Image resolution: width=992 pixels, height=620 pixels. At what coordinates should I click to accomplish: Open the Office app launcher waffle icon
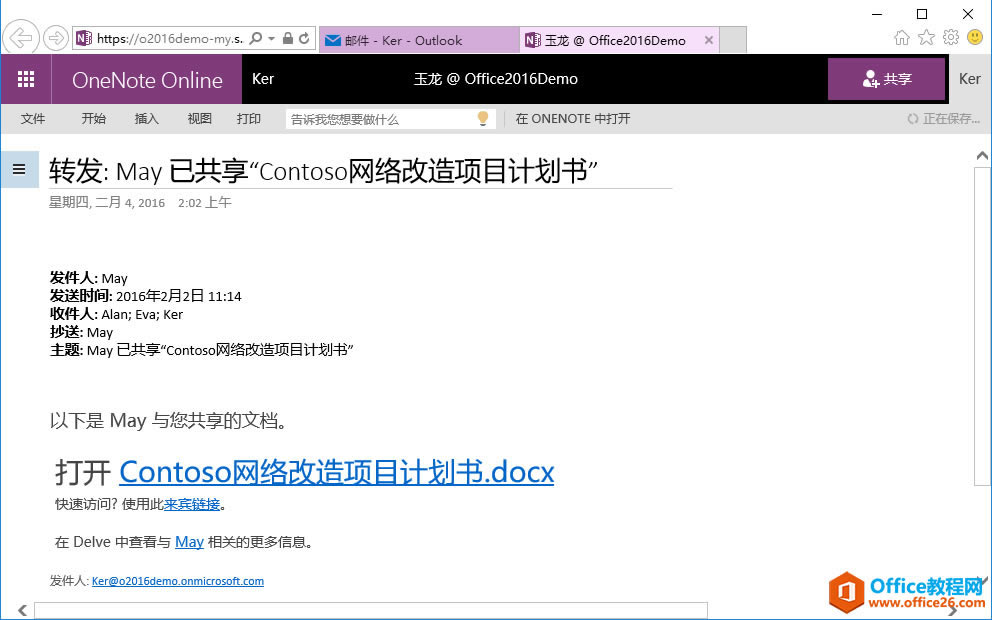point(26,79)
